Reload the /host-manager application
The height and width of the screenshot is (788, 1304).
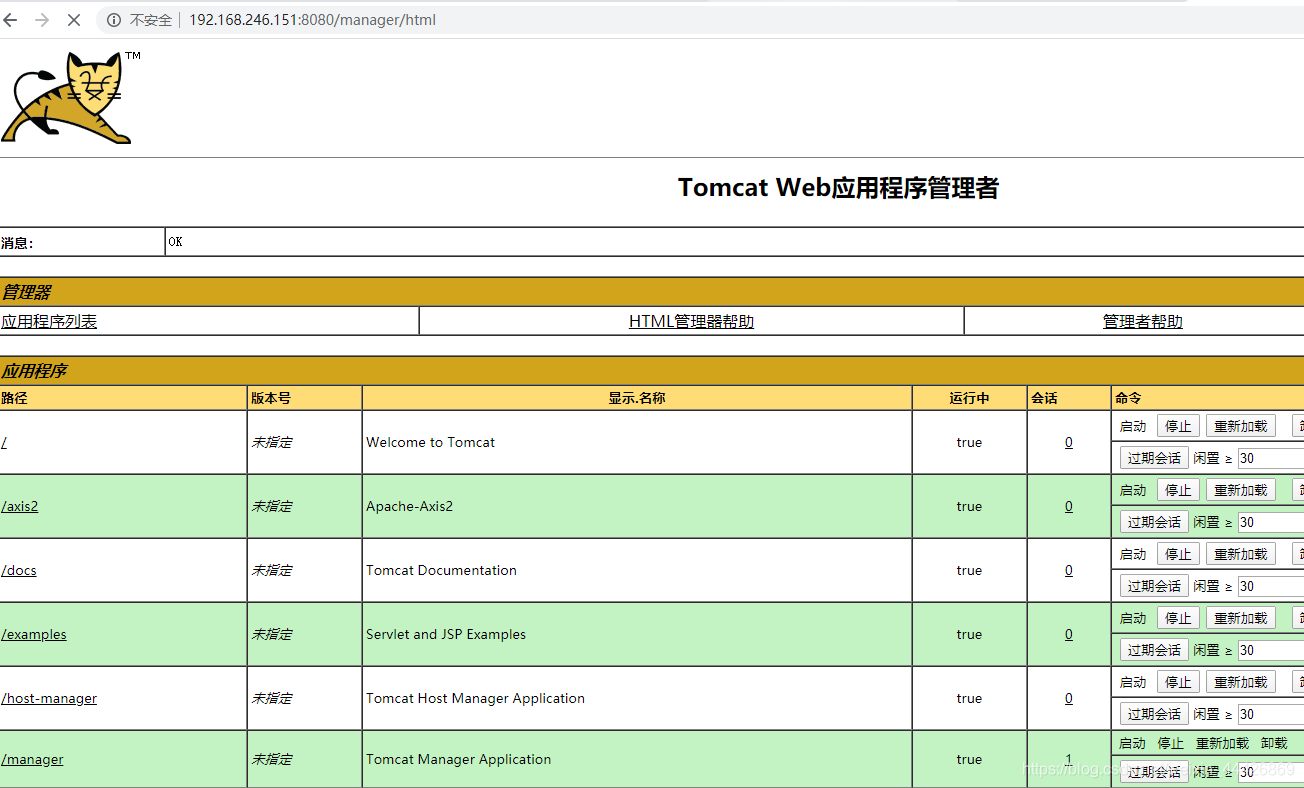pyautogui.click(x=1240, y=682)
